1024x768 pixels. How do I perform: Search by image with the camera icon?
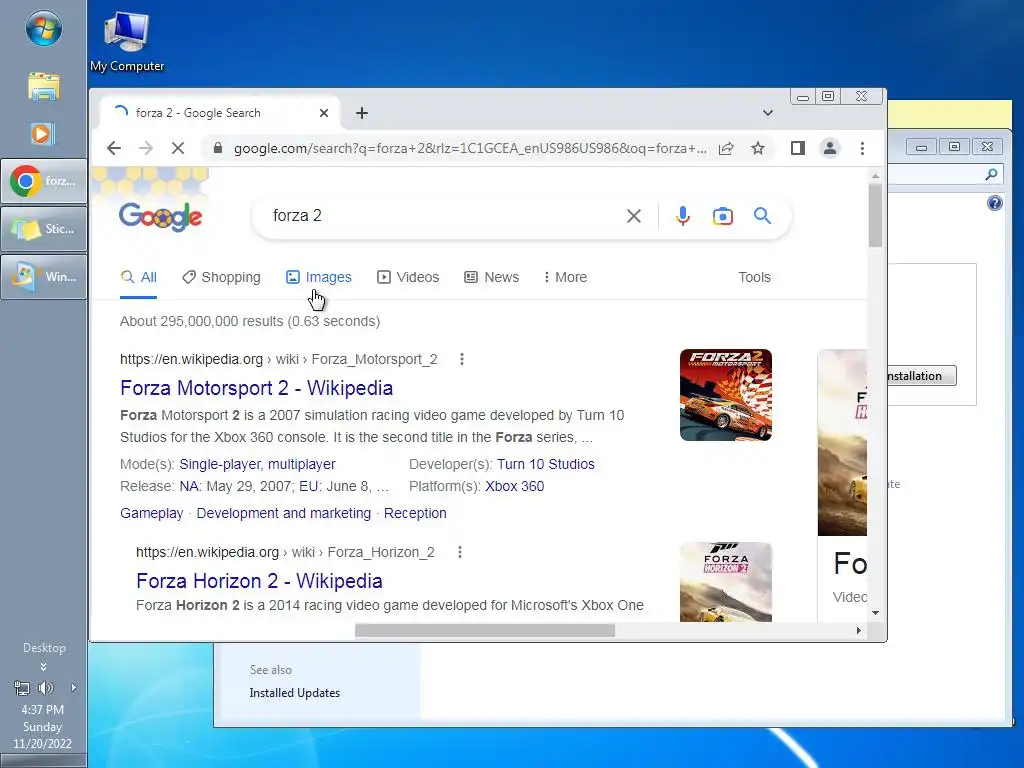coord(722,216)
